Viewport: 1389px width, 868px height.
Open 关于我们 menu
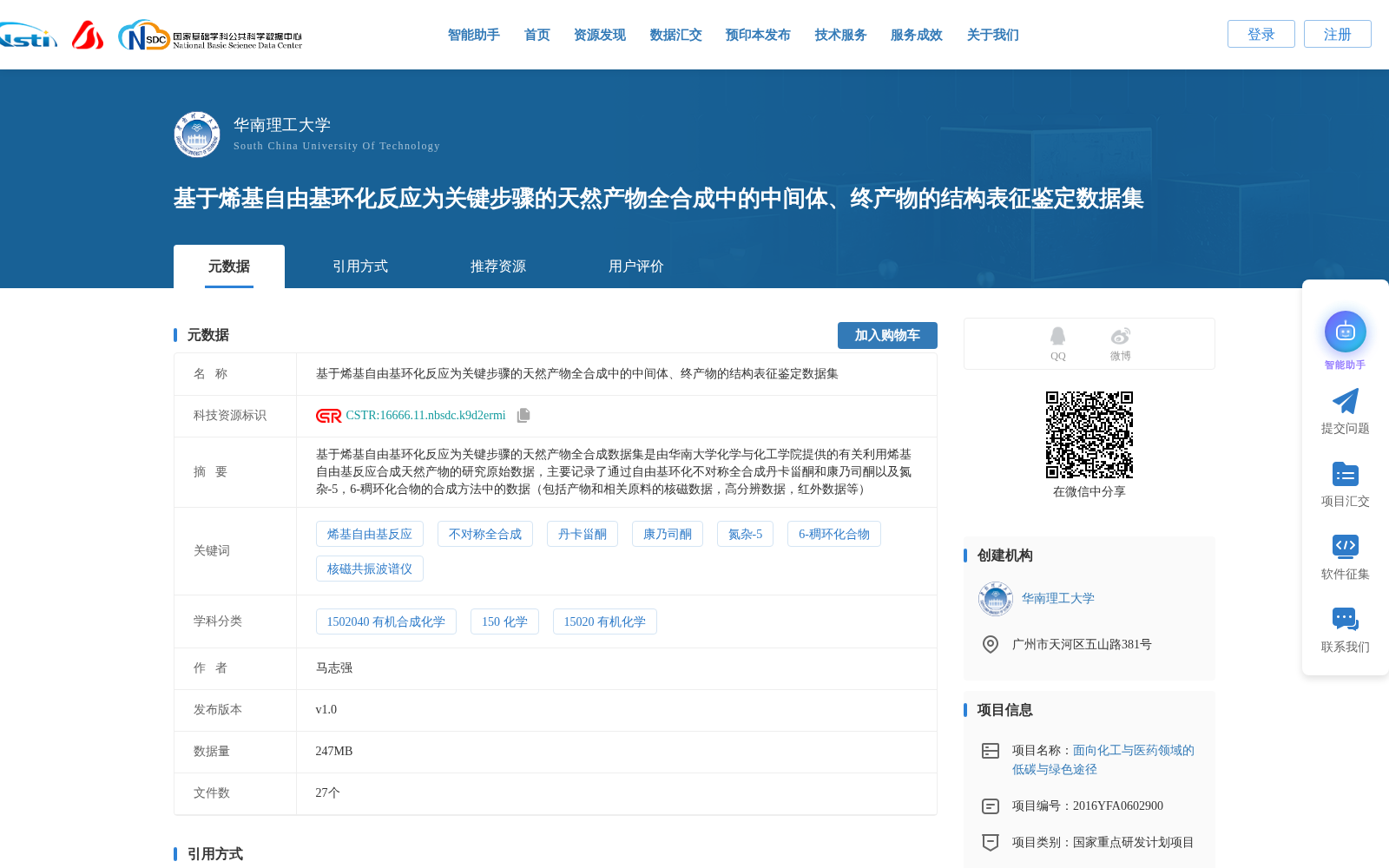993,35
